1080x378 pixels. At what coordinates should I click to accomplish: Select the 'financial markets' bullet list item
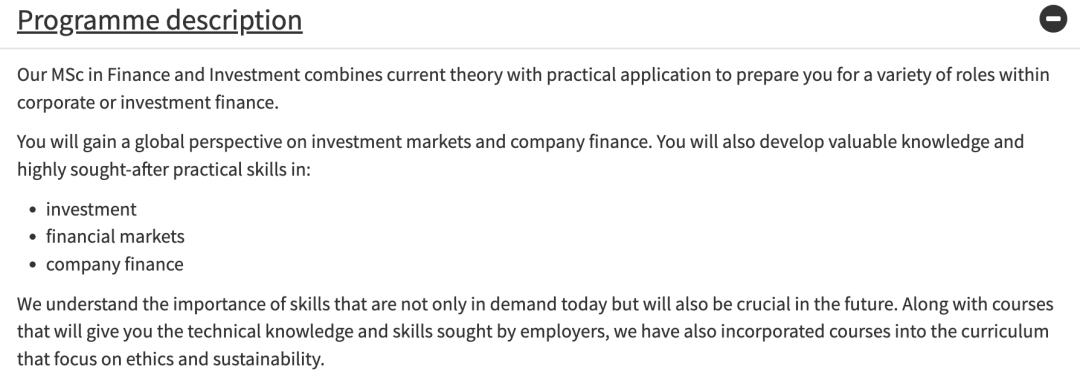115,237
